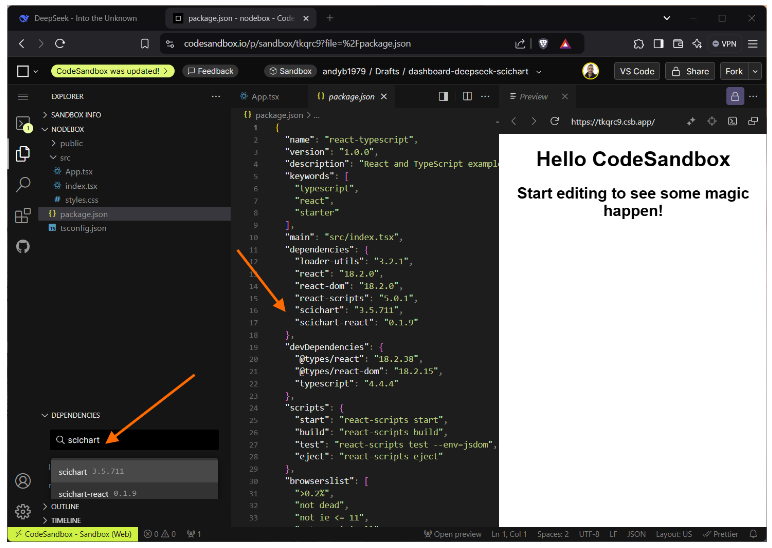772x548 pixels.
Task: Open the browser tab list chevron
Action: pyautogui.click(x=667, y=18)
